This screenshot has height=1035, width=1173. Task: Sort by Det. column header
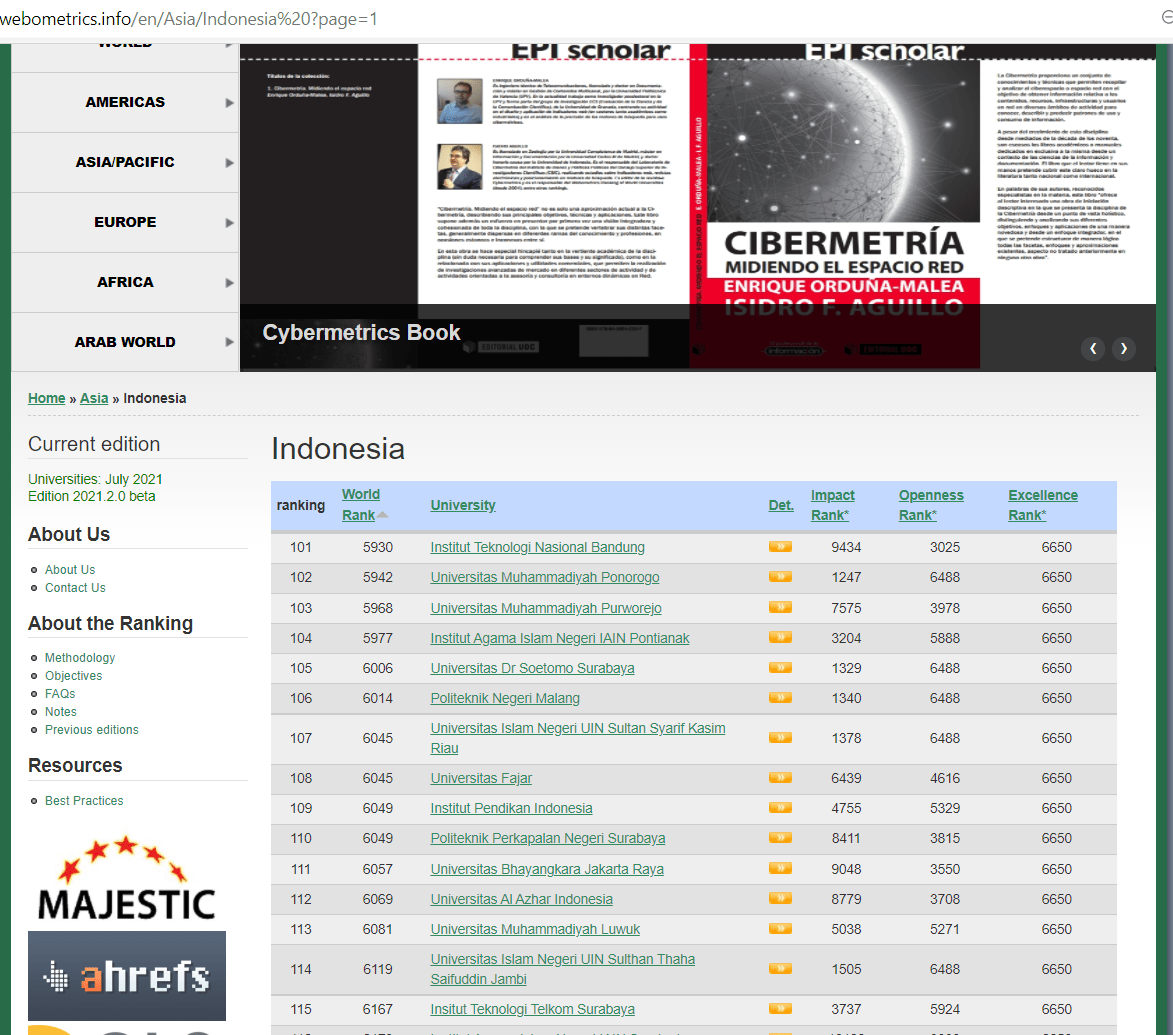[781, 505]
